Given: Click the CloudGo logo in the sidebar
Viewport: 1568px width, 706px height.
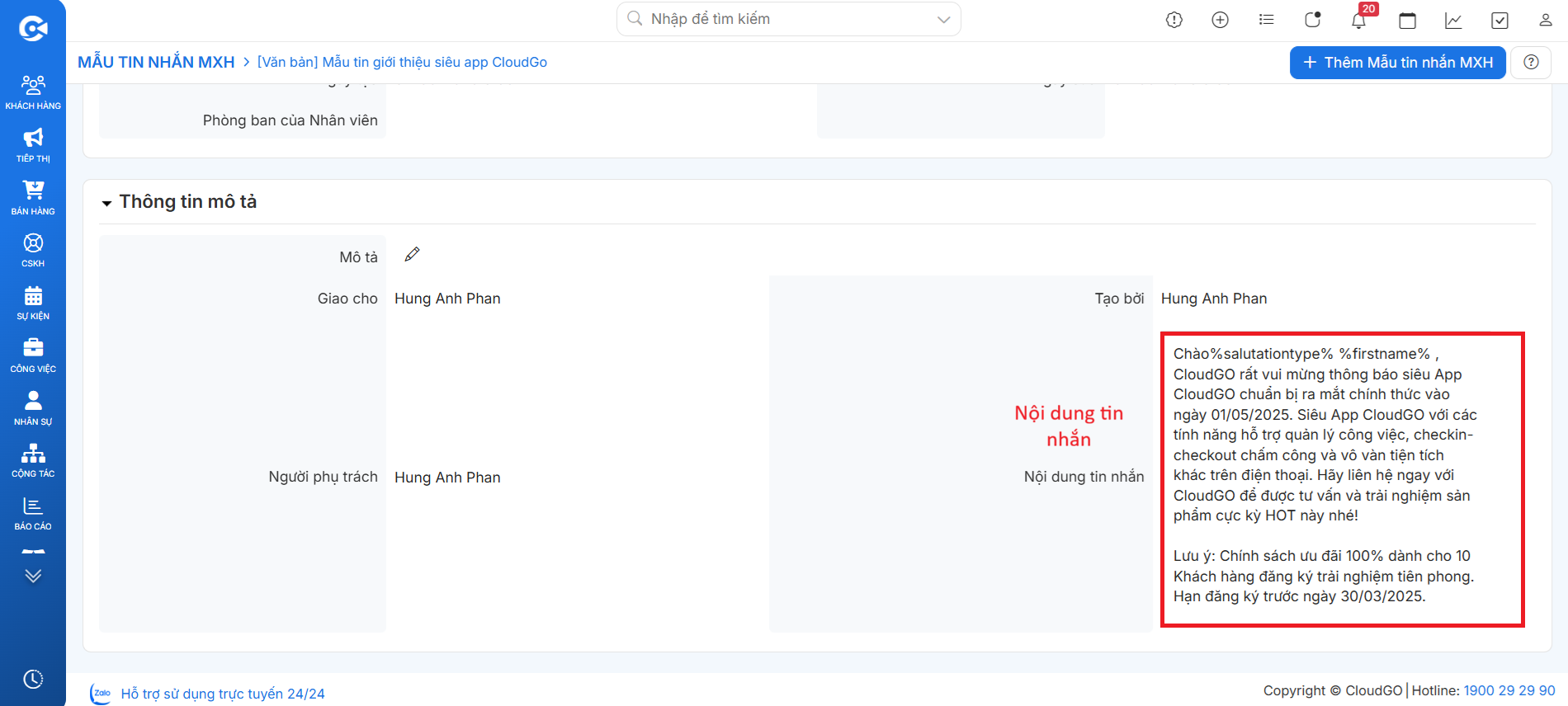Looking at the screenshot, I should click(33, 29).
